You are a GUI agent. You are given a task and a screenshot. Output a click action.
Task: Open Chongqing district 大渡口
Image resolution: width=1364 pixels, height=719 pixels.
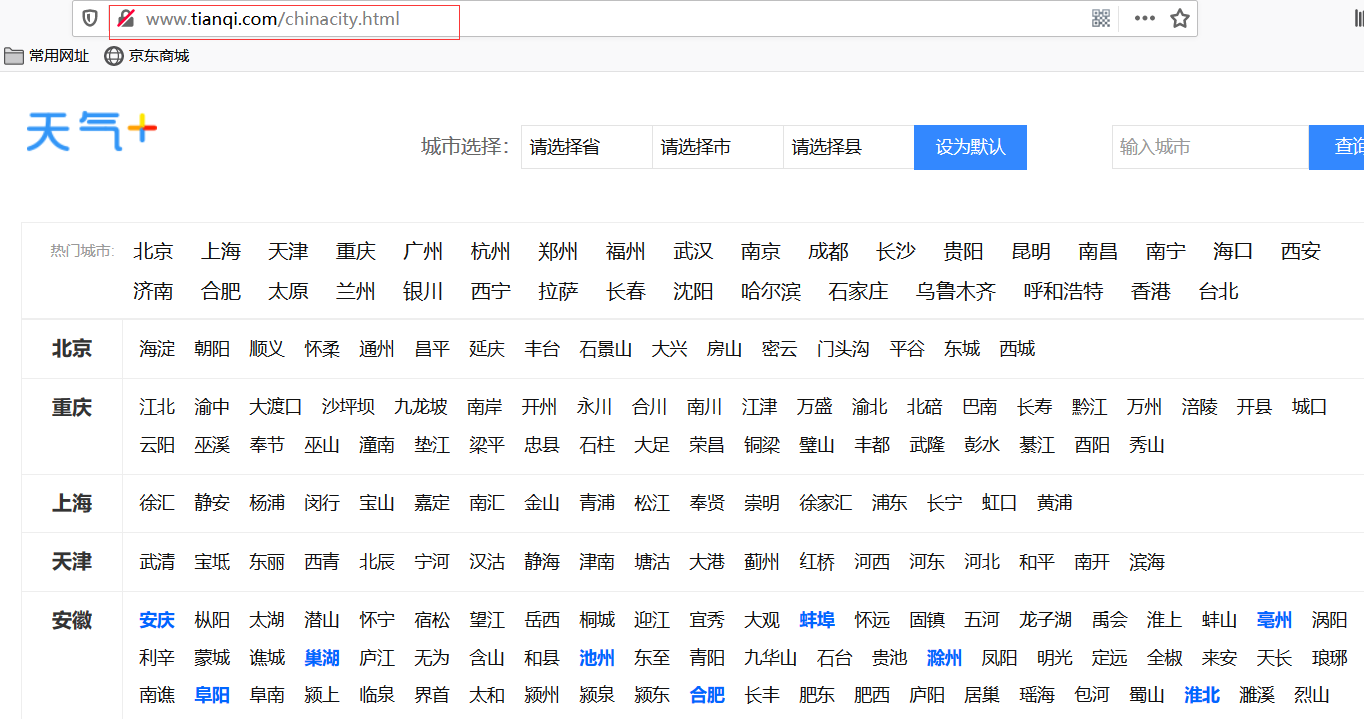click(276, 407)
